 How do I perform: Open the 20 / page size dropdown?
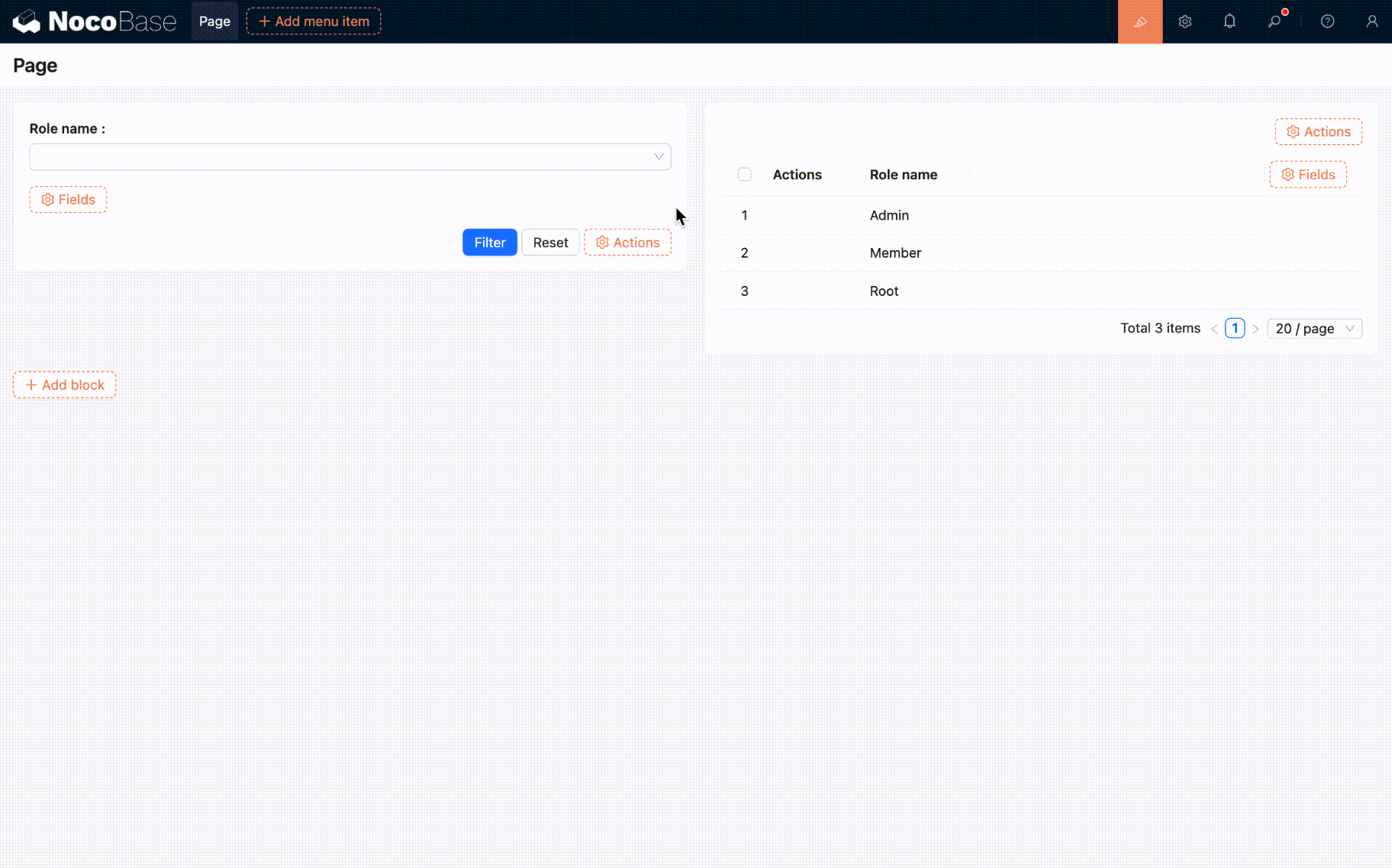click(1314, 329)
